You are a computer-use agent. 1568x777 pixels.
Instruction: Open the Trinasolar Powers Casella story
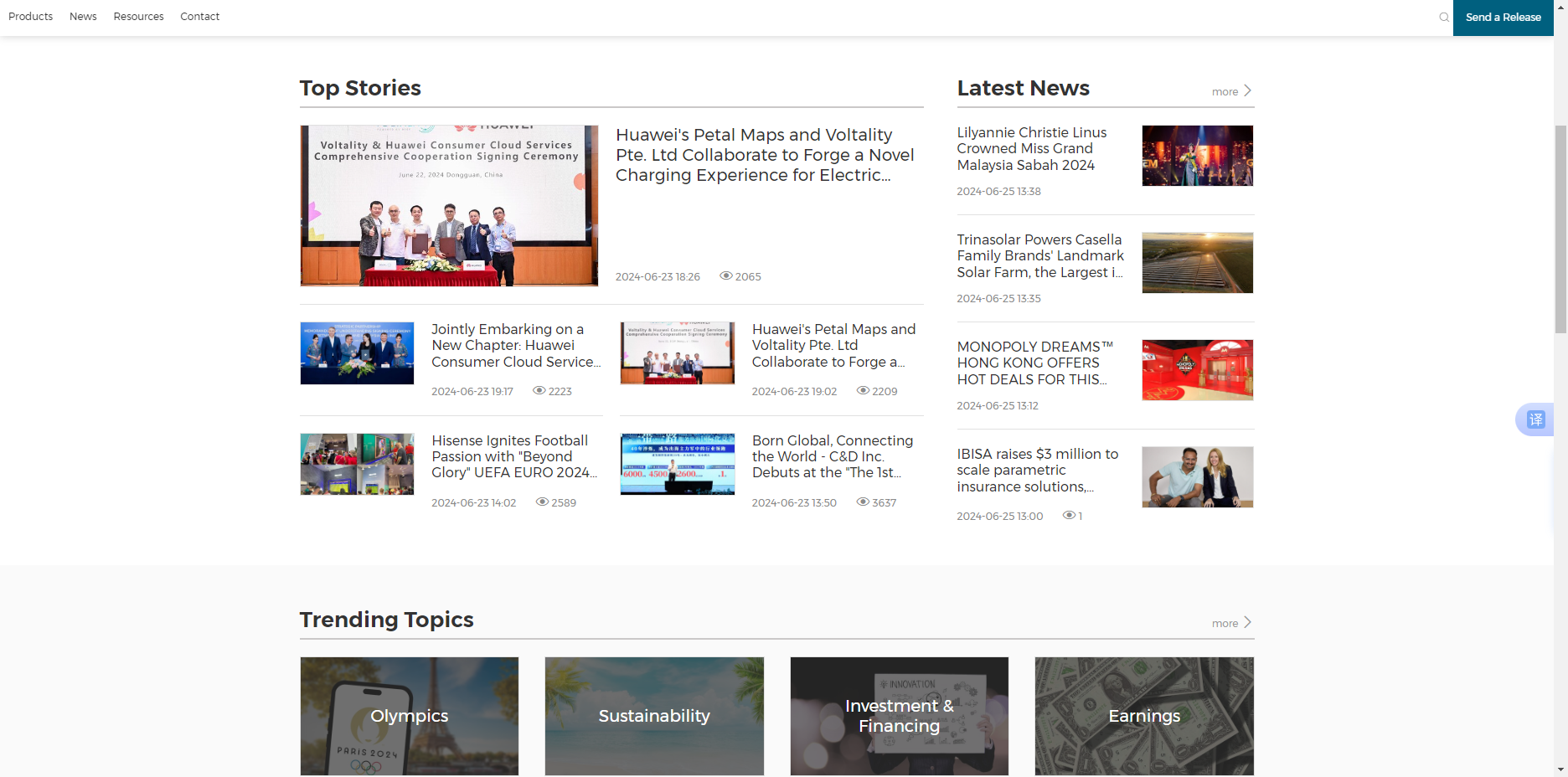[1040, 256]
